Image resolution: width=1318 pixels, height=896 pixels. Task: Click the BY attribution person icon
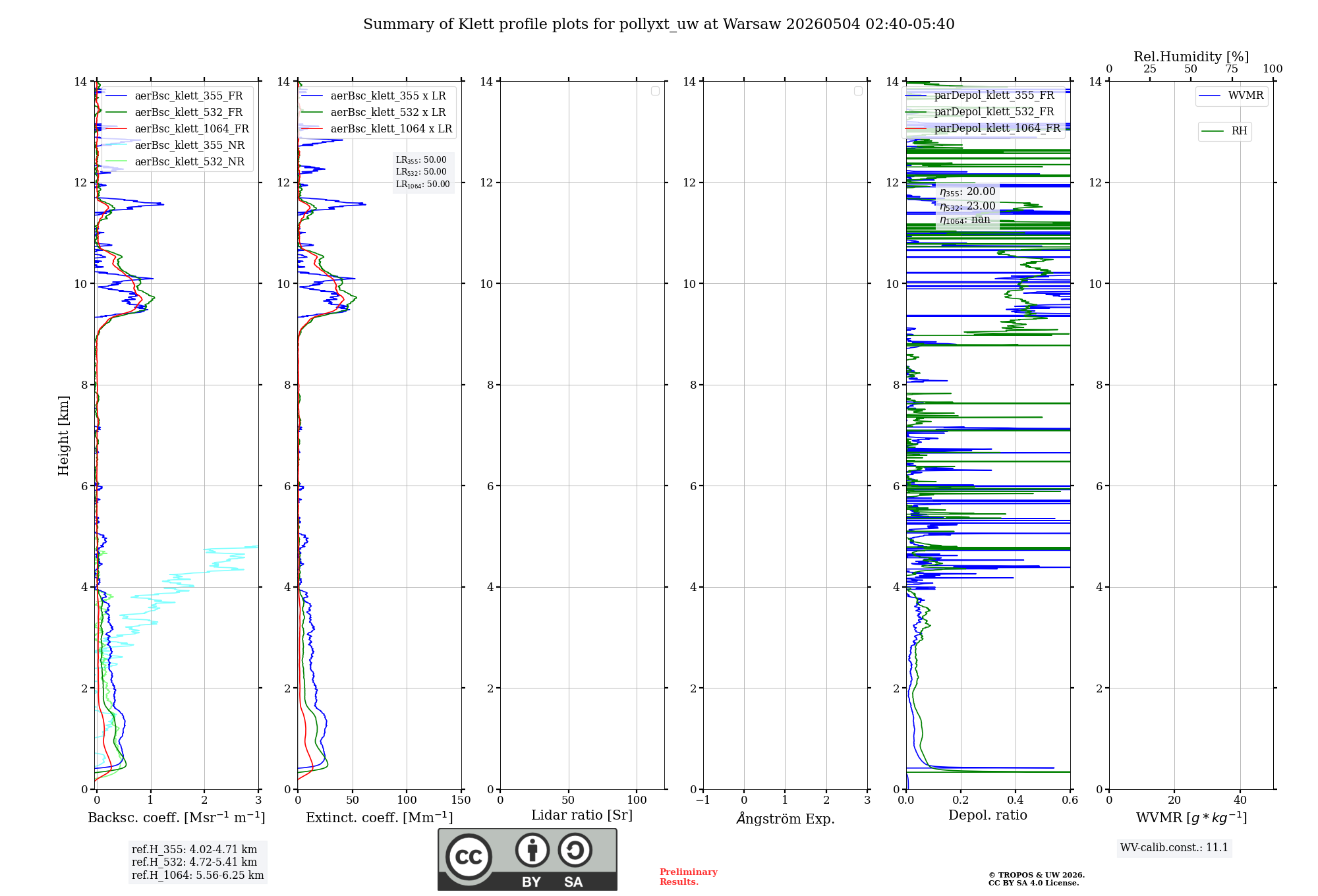tap(532, 850)
